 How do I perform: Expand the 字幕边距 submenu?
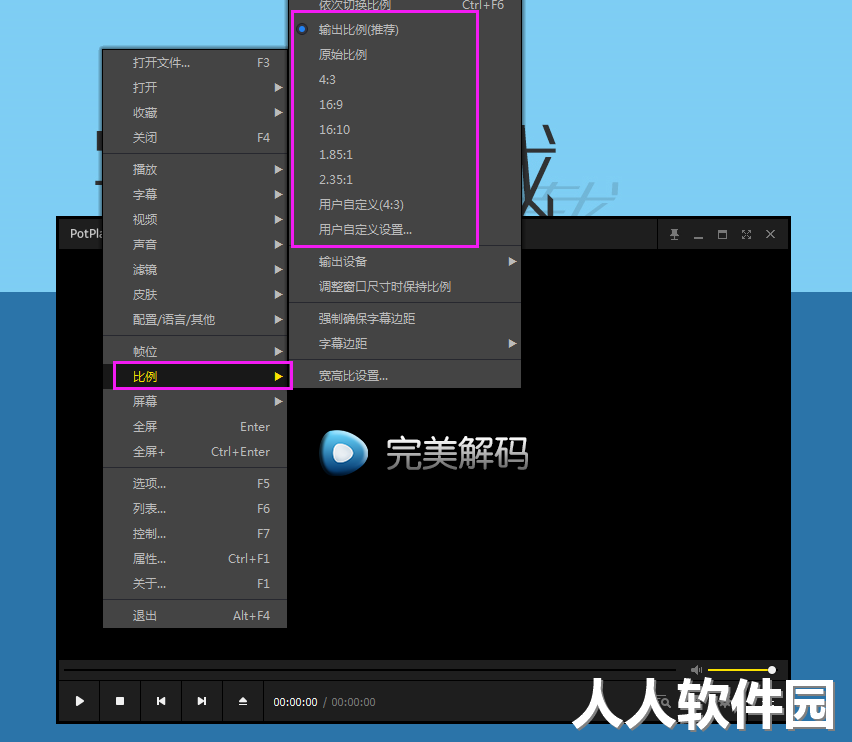(x=405, y=343)
